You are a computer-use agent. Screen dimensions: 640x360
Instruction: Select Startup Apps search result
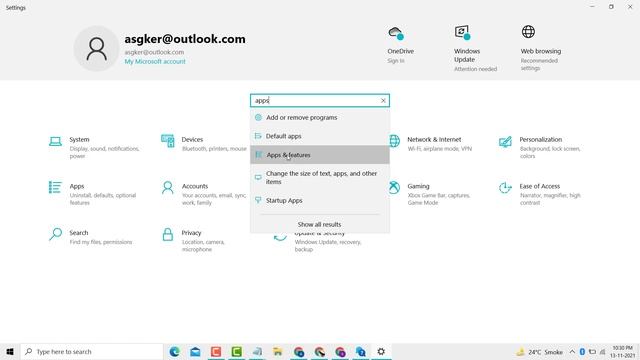tap(320, 200)
